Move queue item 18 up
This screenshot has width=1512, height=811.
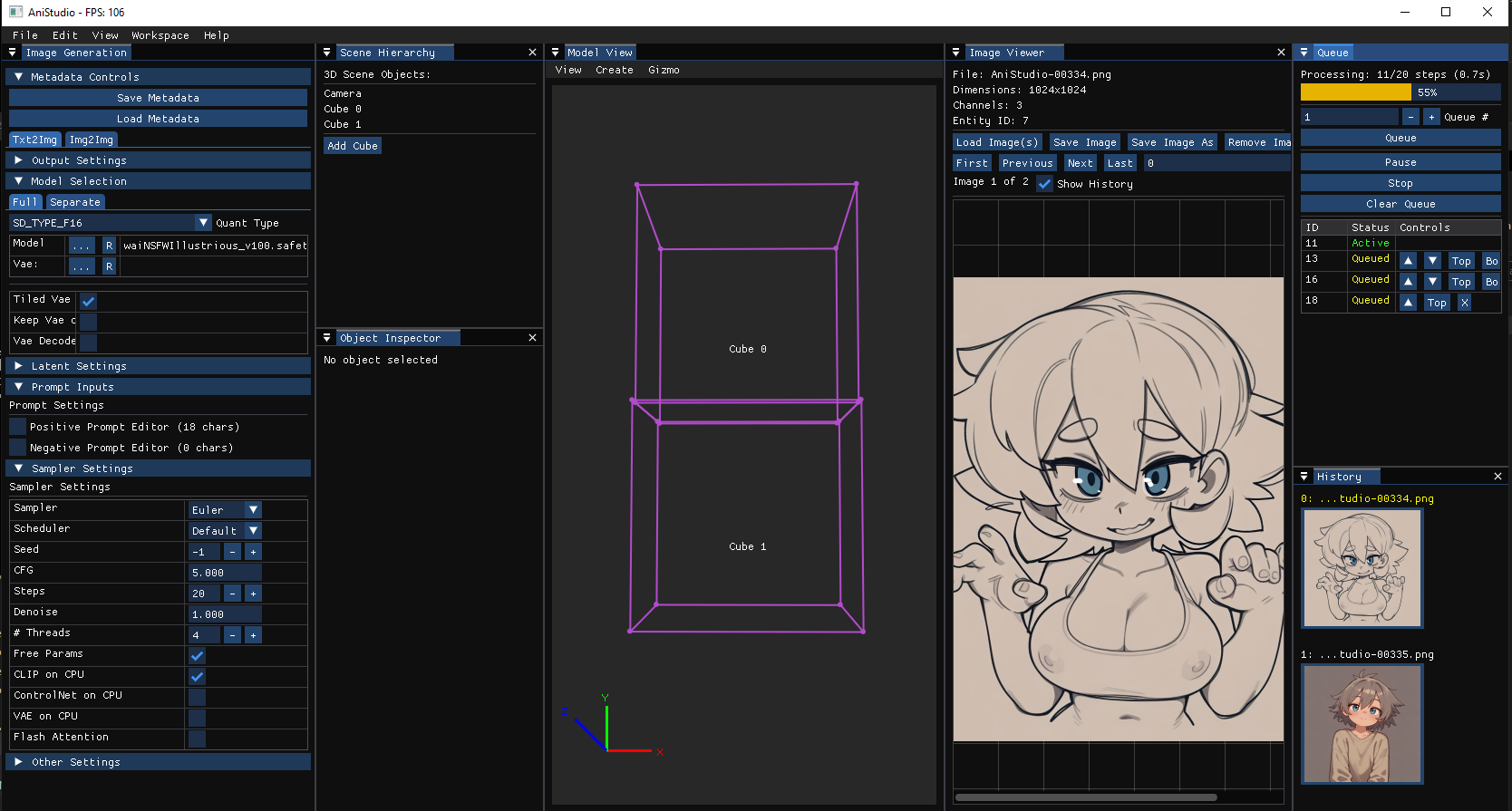pyautogui.click(x=1408, y=303)
